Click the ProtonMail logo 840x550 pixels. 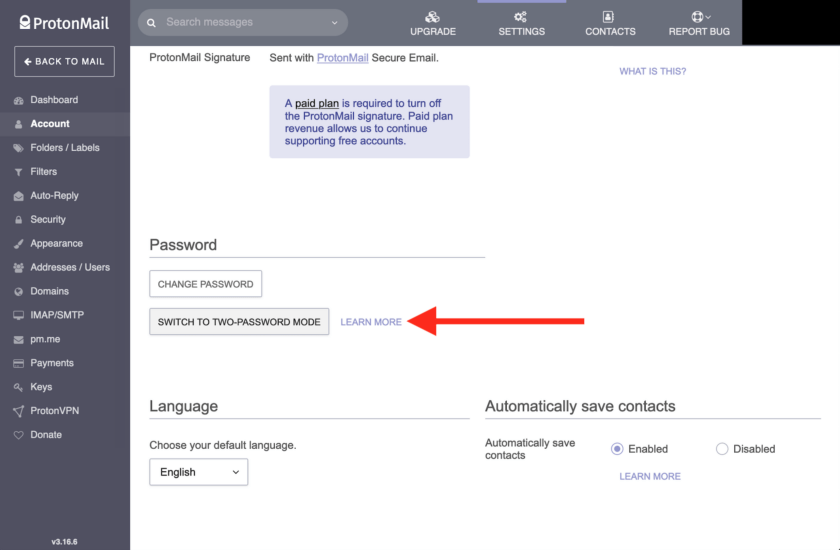point(64,23)
